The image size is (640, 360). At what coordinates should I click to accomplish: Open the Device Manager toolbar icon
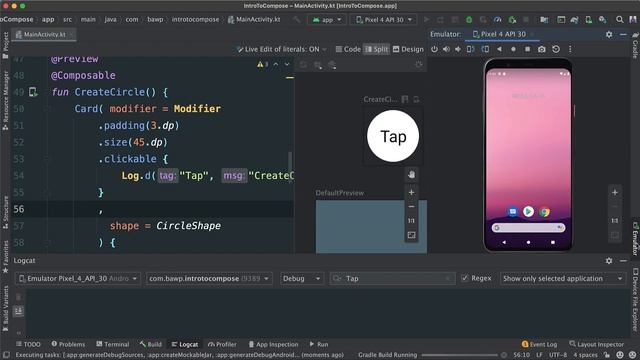(x=588, y=20)
